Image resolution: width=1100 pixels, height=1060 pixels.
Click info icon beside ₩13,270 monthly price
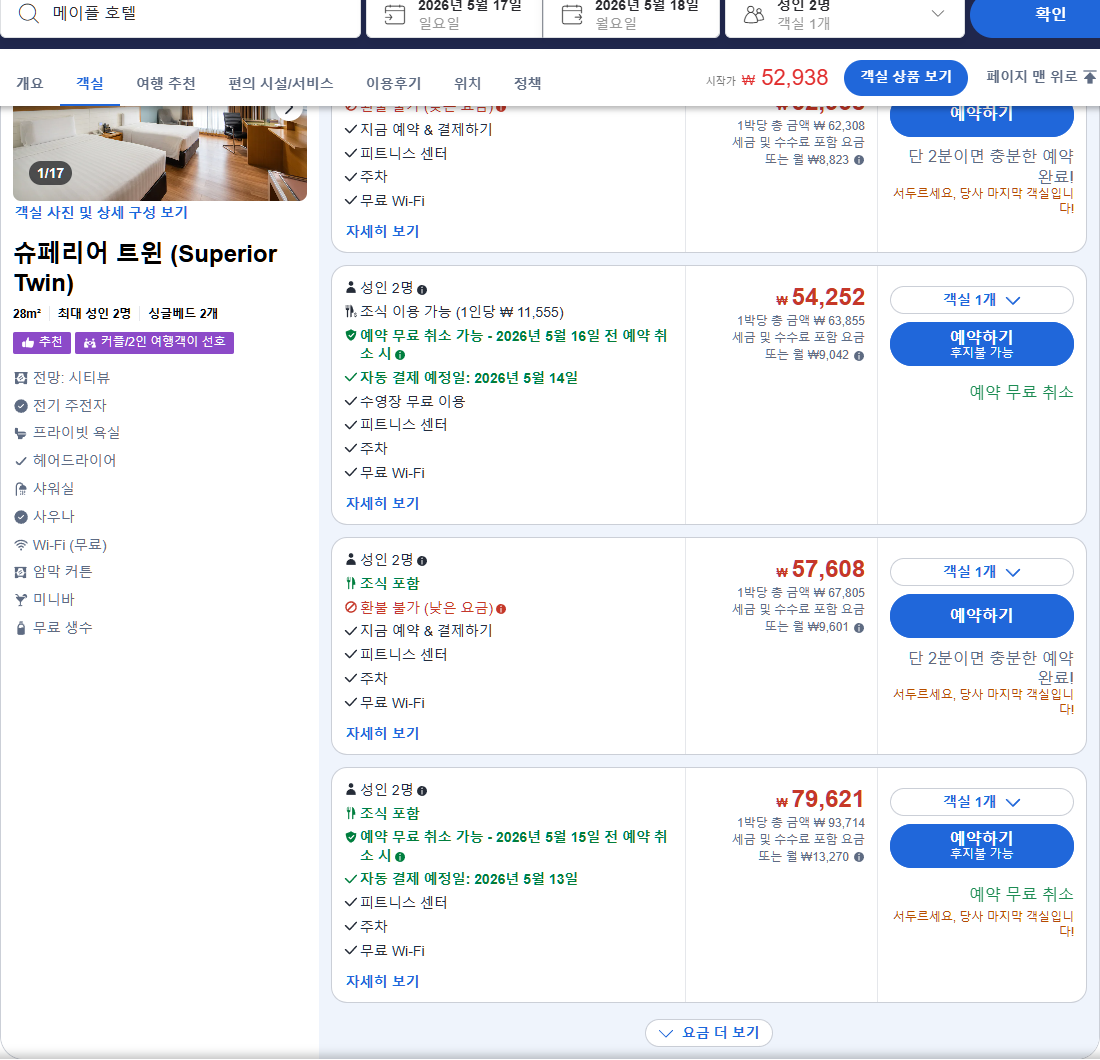pyautogui.click(x=859, y=857)
